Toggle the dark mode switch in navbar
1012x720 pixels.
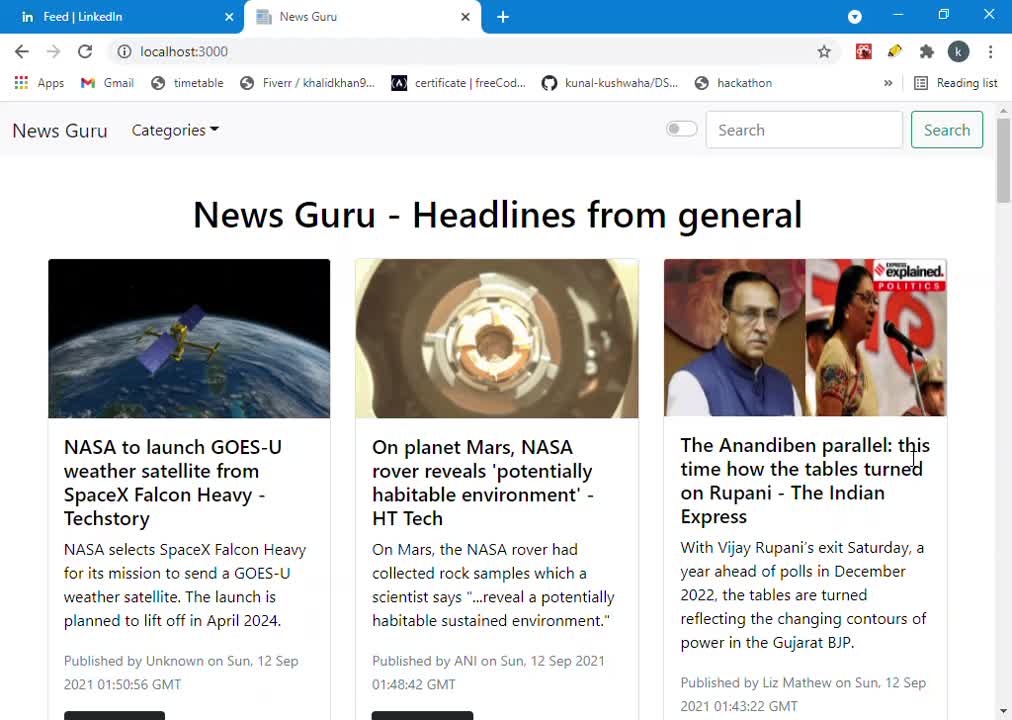tap(682, 129)
